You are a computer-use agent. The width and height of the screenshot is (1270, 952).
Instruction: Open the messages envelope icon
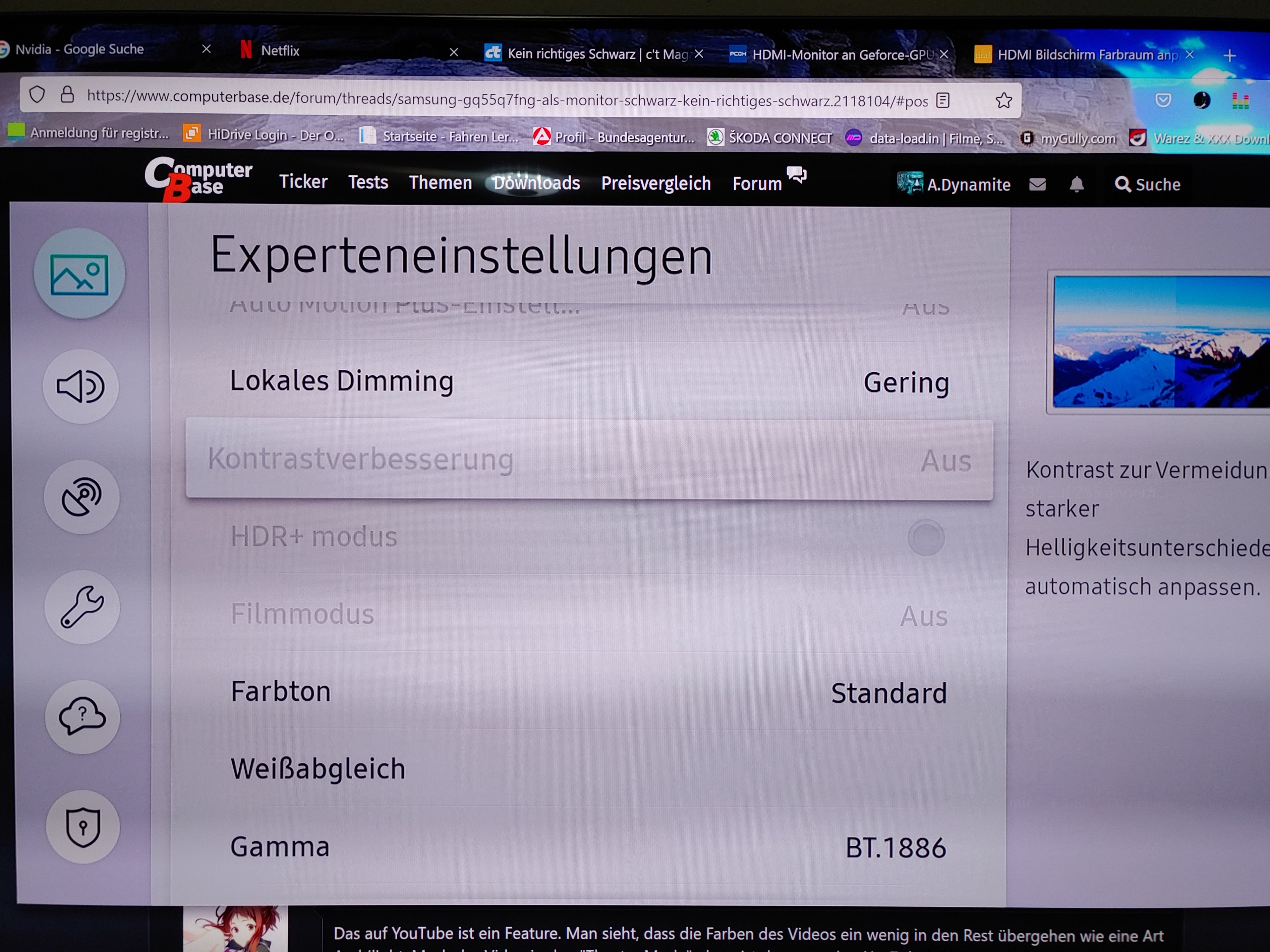[x=1037, y=185]
